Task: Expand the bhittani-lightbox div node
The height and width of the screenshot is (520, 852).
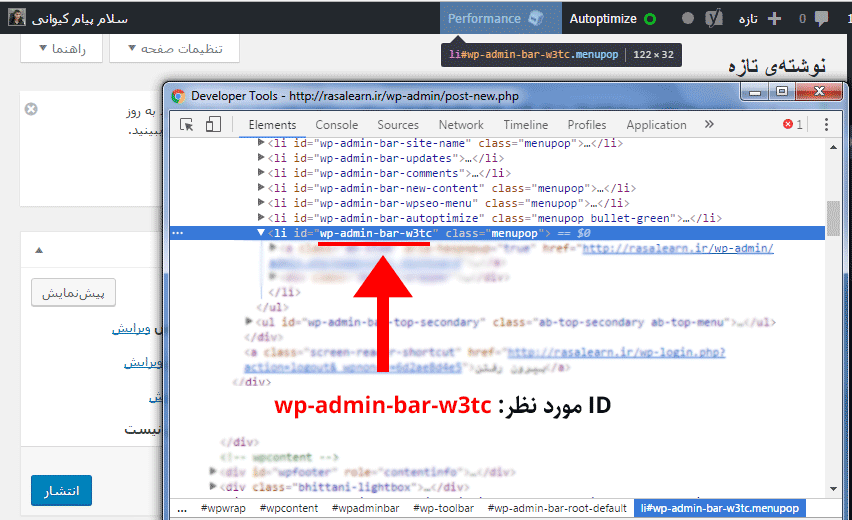Action: pyautogui.click(x=213, y=486)
